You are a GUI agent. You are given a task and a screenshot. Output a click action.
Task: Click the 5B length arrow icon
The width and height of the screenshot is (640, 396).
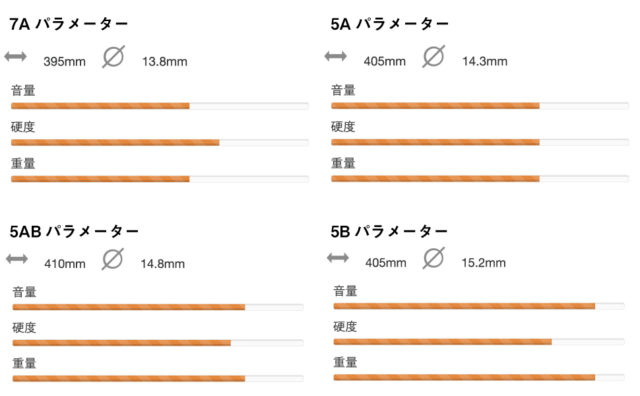338,258
